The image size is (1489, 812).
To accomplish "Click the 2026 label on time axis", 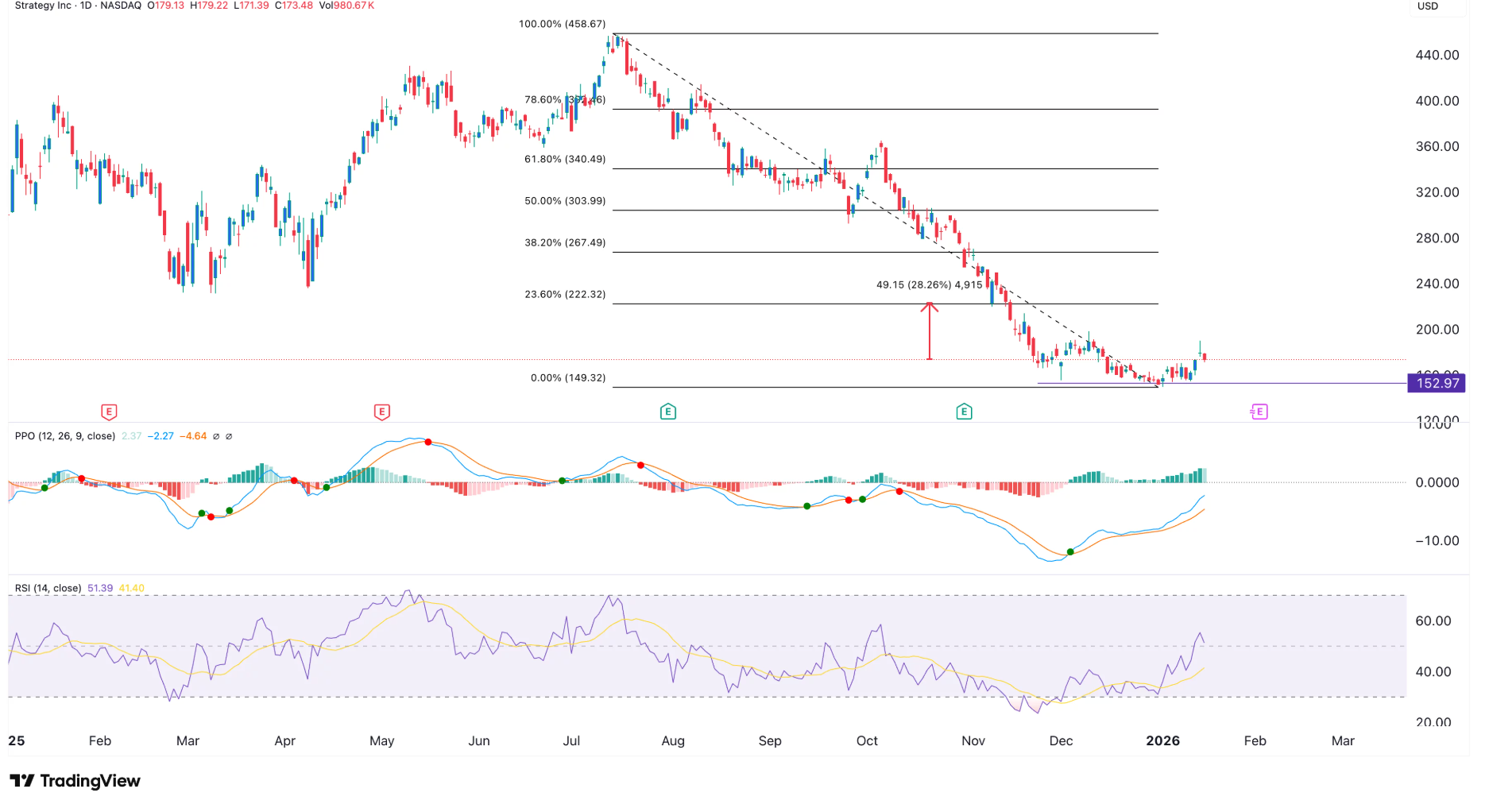I will 1162,741.
